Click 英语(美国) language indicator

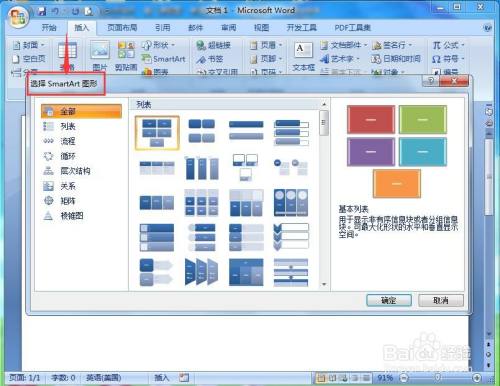click(x=104, y=378)
